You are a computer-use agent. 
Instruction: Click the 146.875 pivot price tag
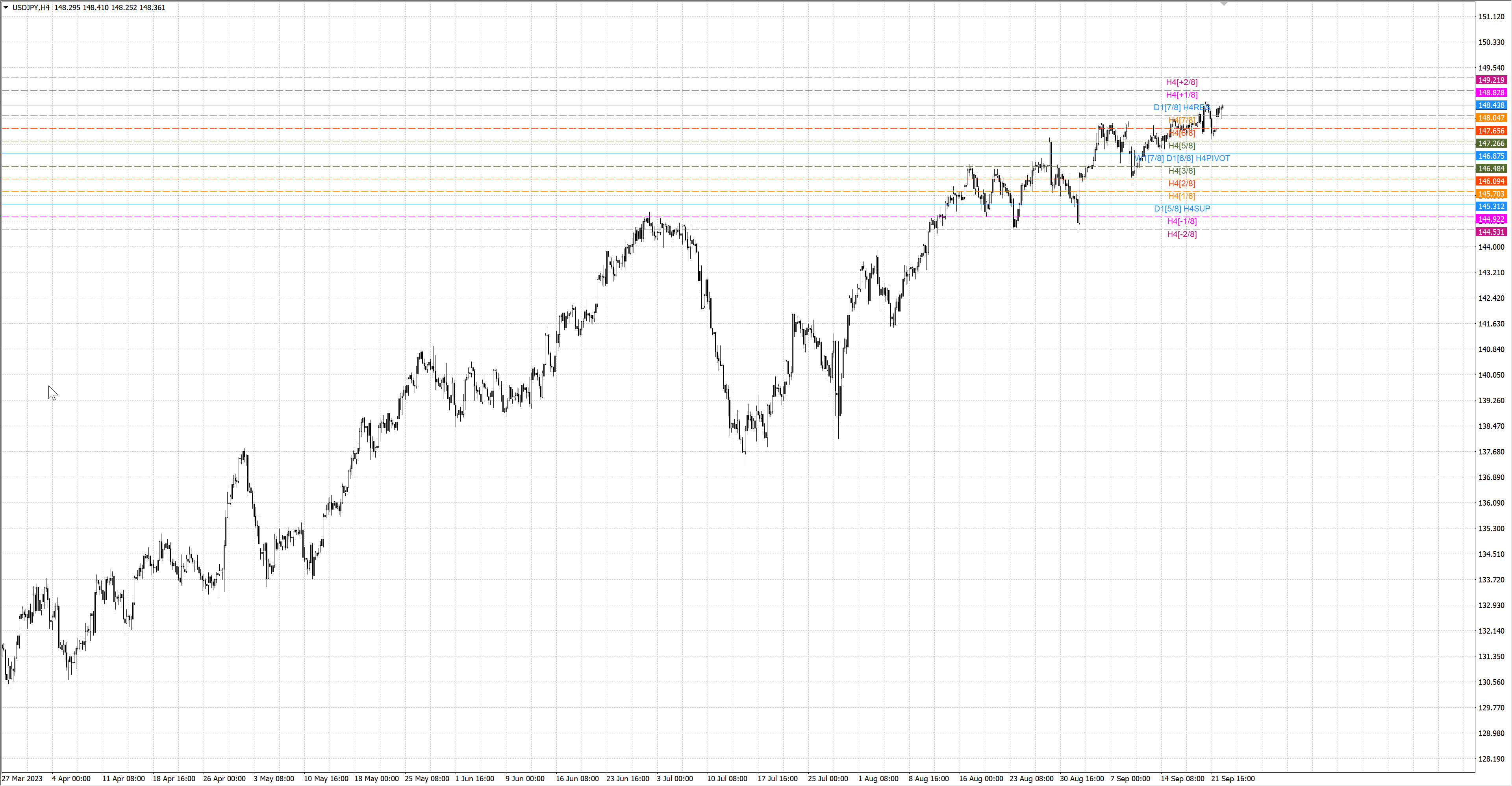click(1491, 156)
